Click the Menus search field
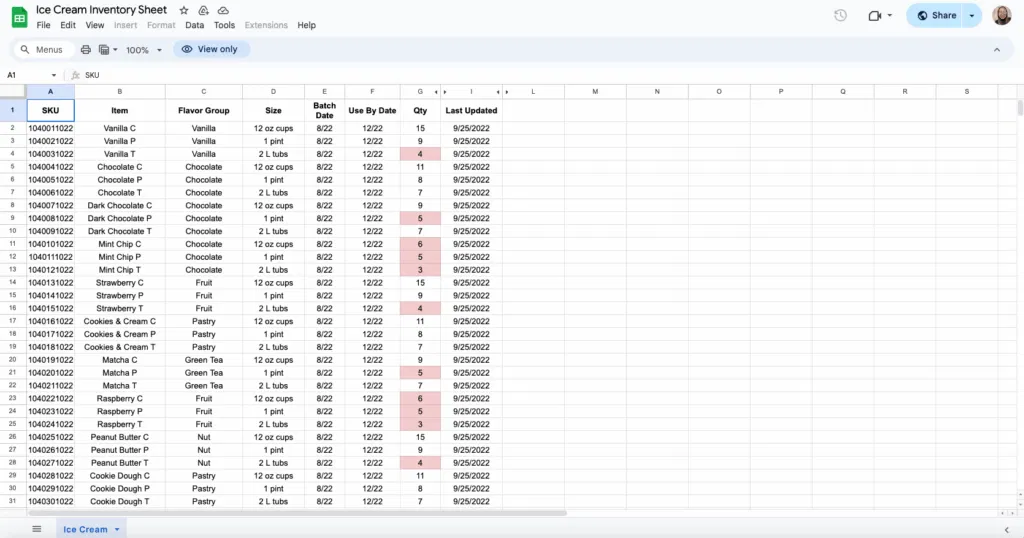 pos(42,50)
